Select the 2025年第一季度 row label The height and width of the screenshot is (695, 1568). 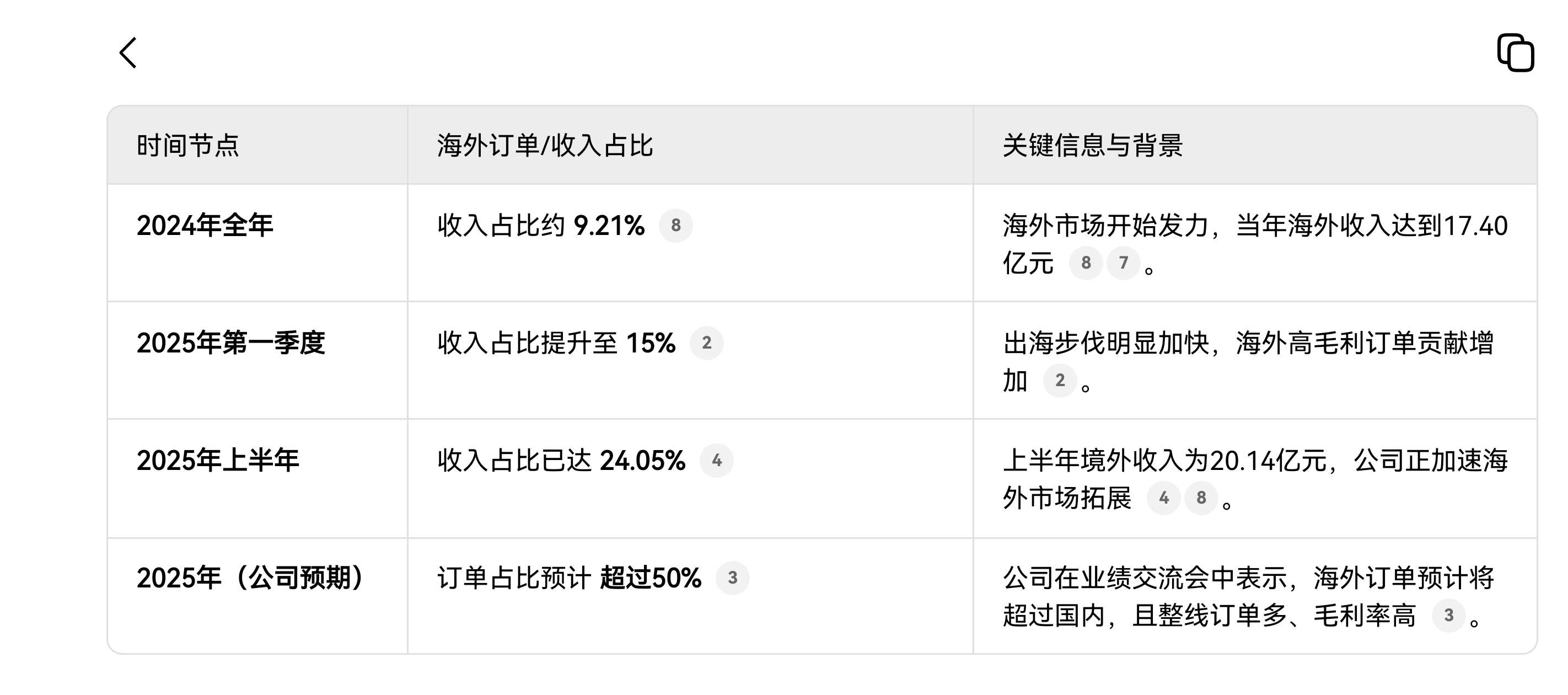[x=230, y=344]
